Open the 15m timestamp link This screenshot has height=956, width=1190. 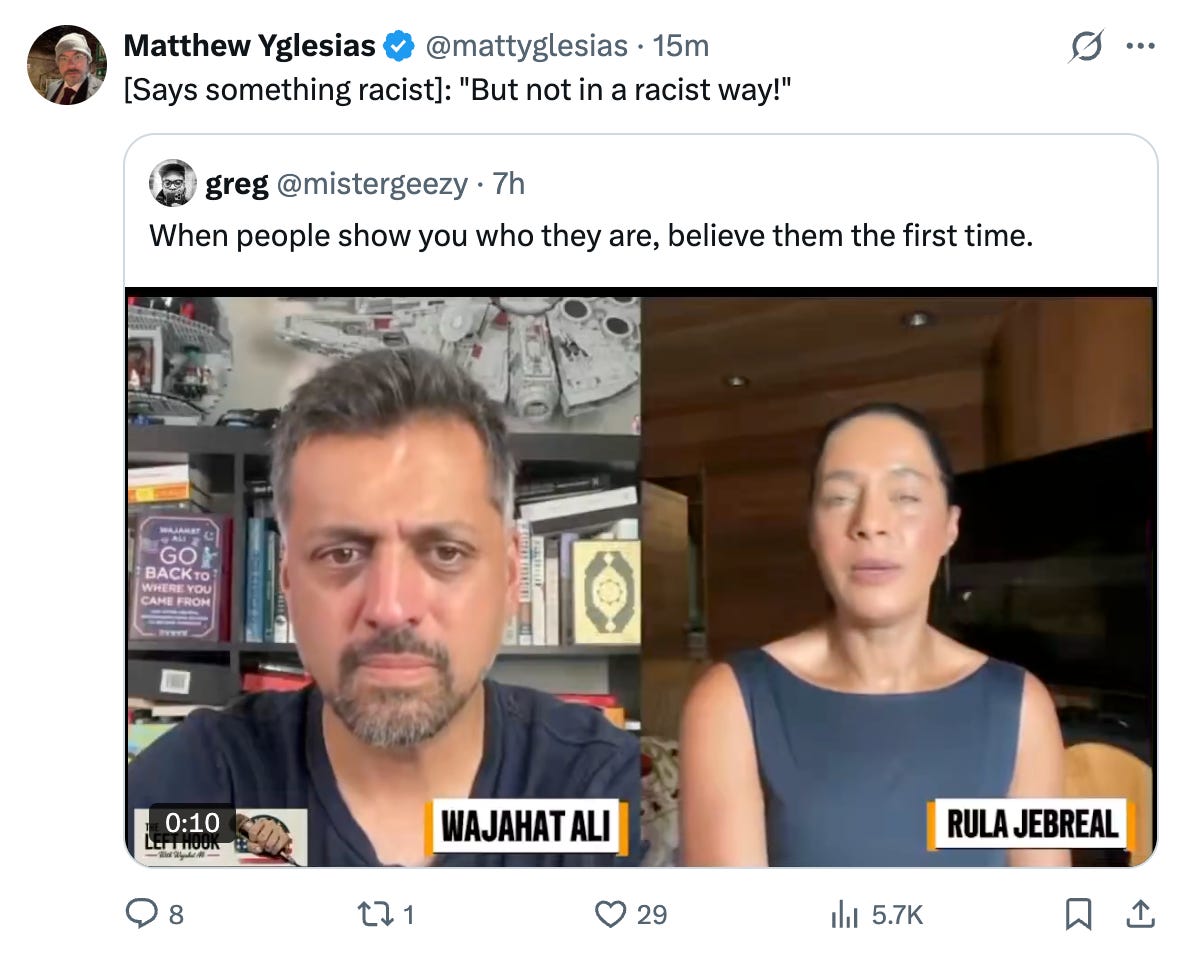pyautogui.click(x=681, y=46)
